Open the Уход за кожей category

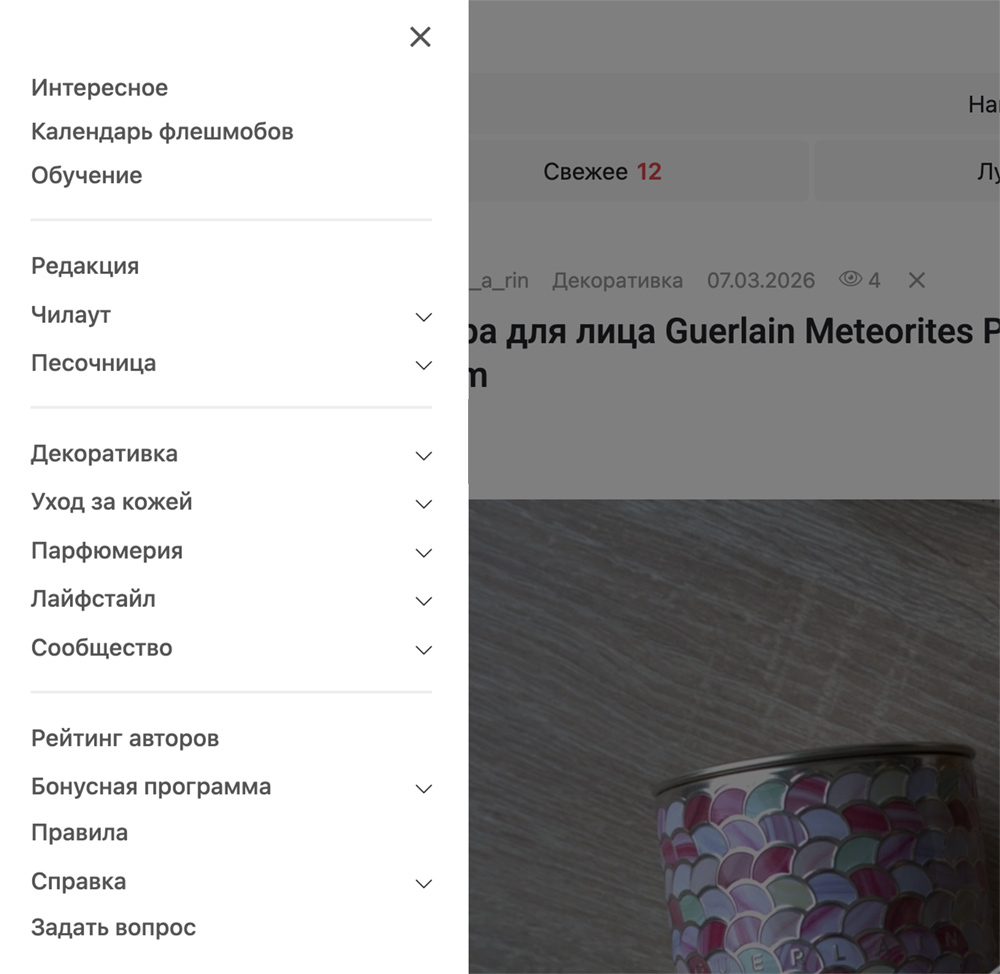(112, 503)
